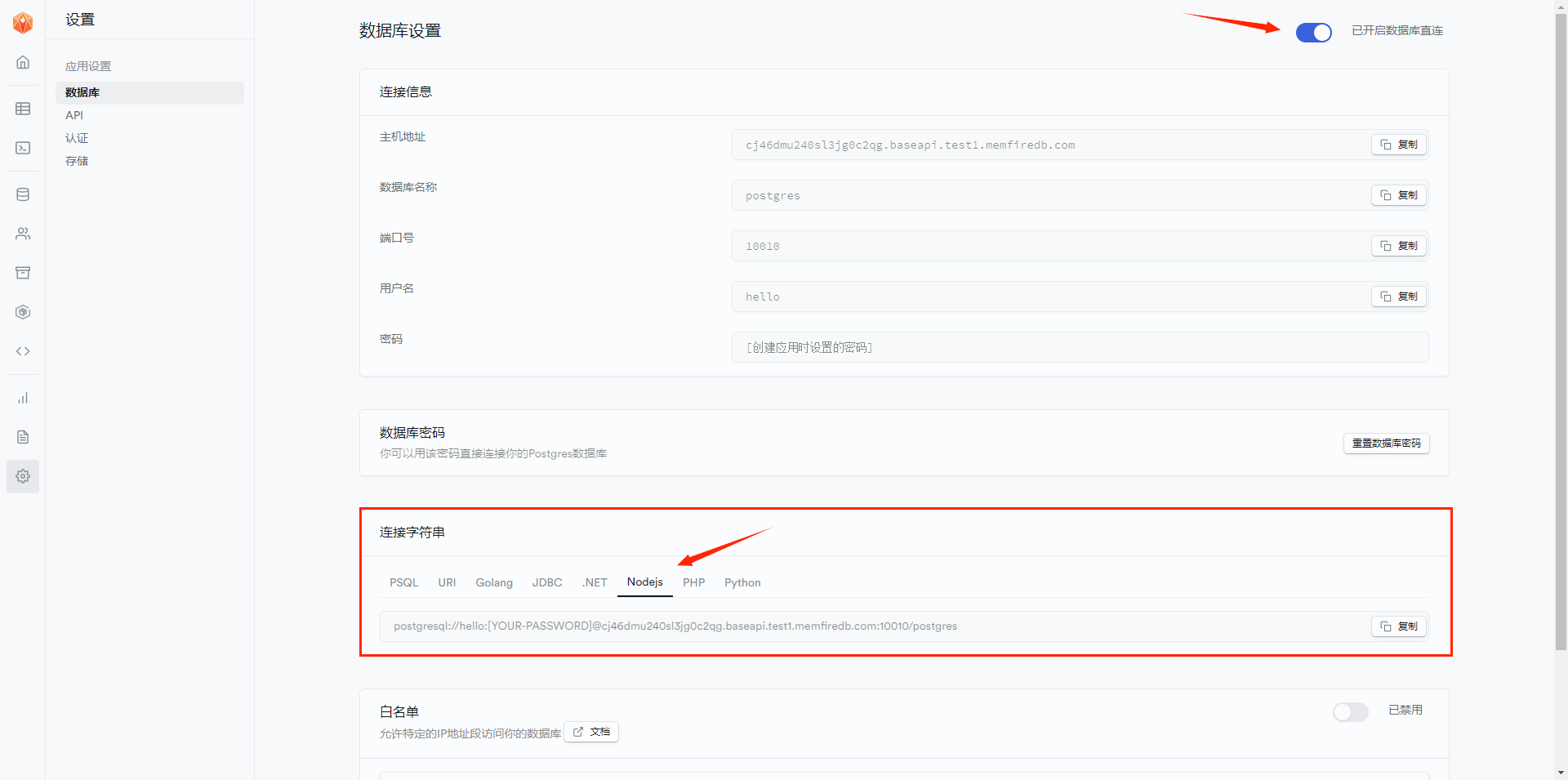
Task: Click the page vertical scrollbar
Action: pos(1561,331)
